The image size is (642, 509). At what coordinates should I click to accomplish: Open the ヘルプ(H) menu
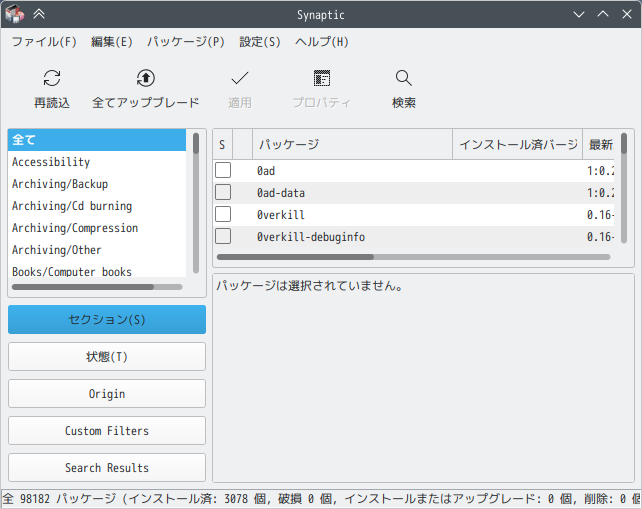(x=322, y=42)
